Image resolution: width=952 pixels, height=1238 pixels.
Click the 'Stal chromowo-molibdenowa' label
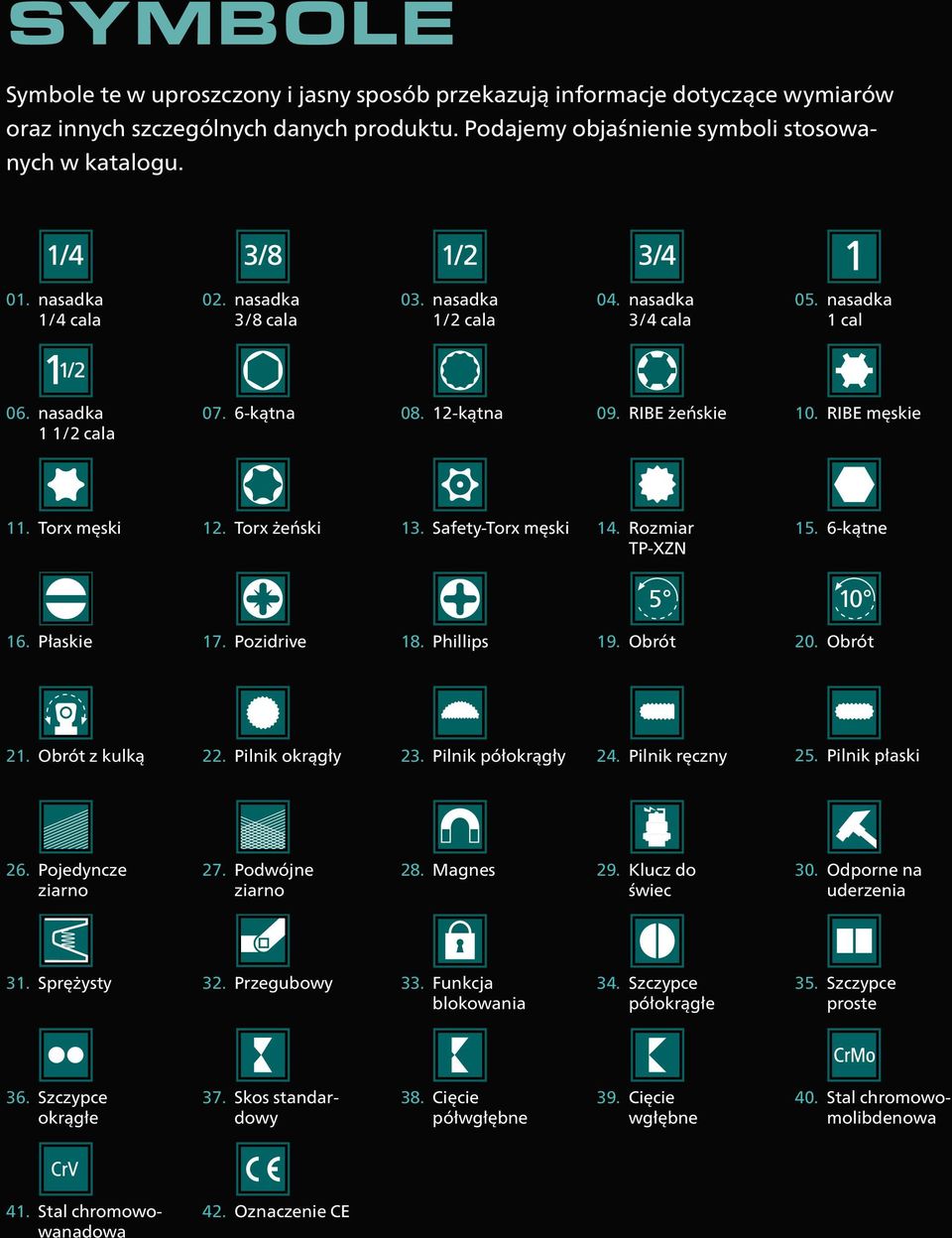[889, 1107]
